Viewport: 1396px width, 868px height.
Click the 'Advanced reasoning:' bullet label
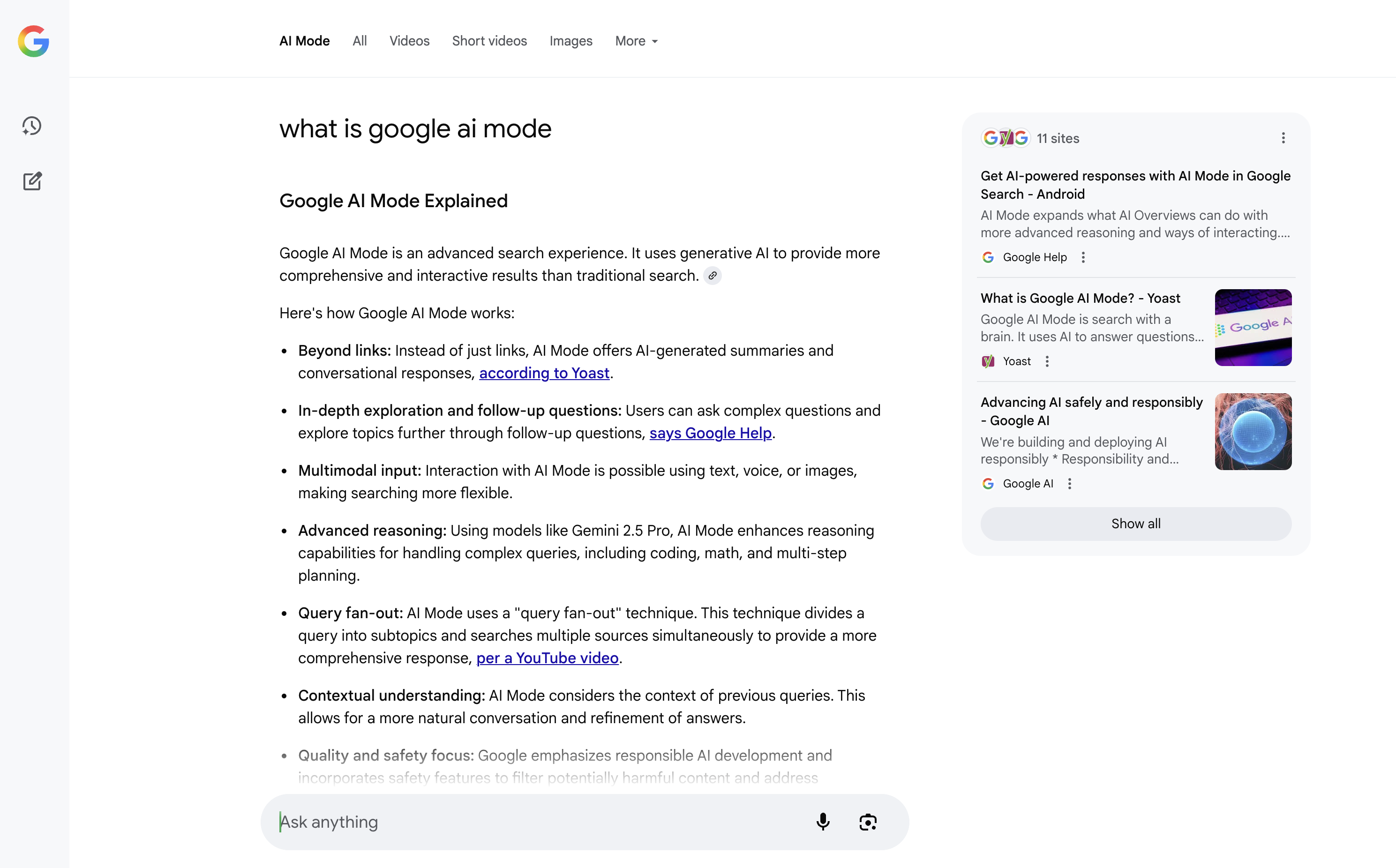(x=372, y=531)
